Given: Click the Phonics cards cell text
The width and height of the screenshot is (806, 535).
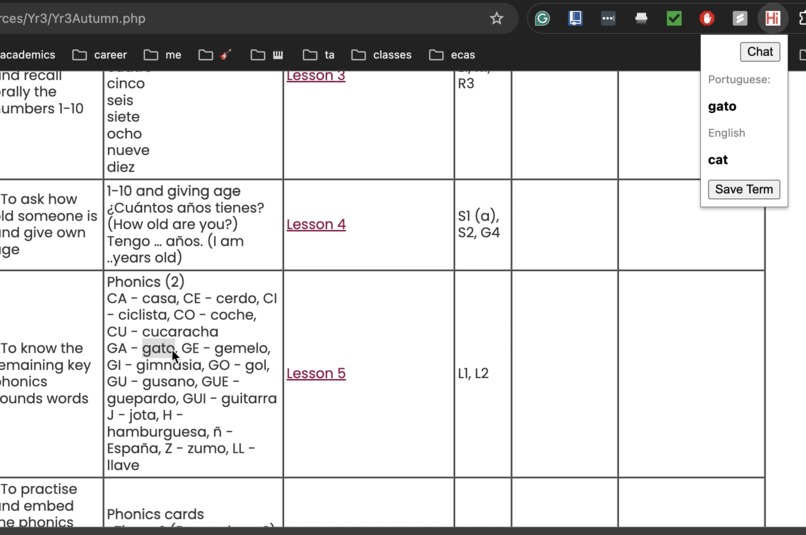Looking at the screenshot, I should point(155,514).
